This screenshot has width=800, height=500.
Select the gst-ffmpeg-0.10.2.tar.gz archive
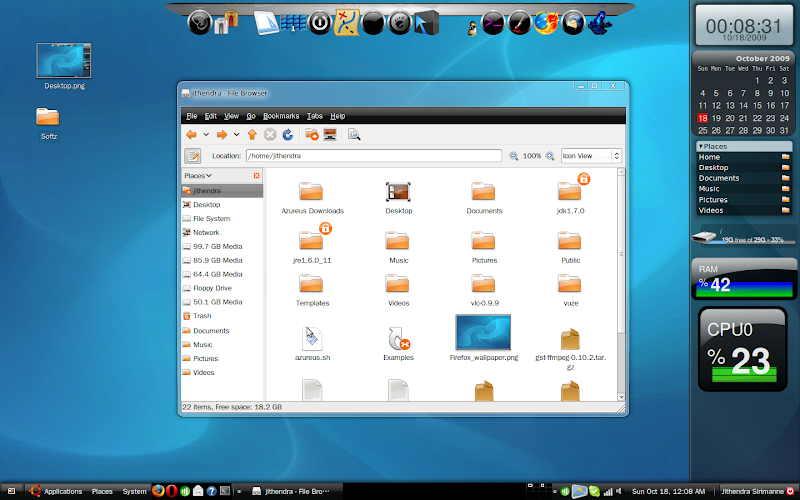(x=570, y=349)
